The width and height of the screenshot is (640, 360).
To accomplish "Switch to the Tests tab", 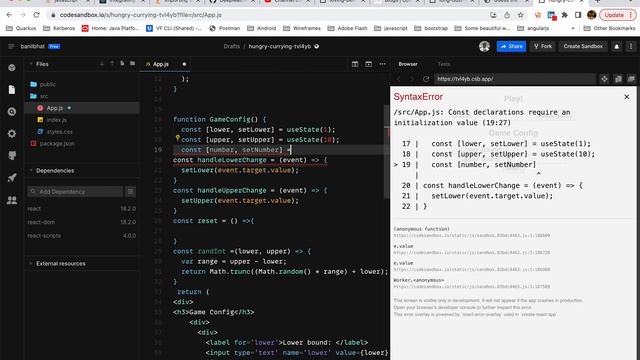I will point(444,64).
